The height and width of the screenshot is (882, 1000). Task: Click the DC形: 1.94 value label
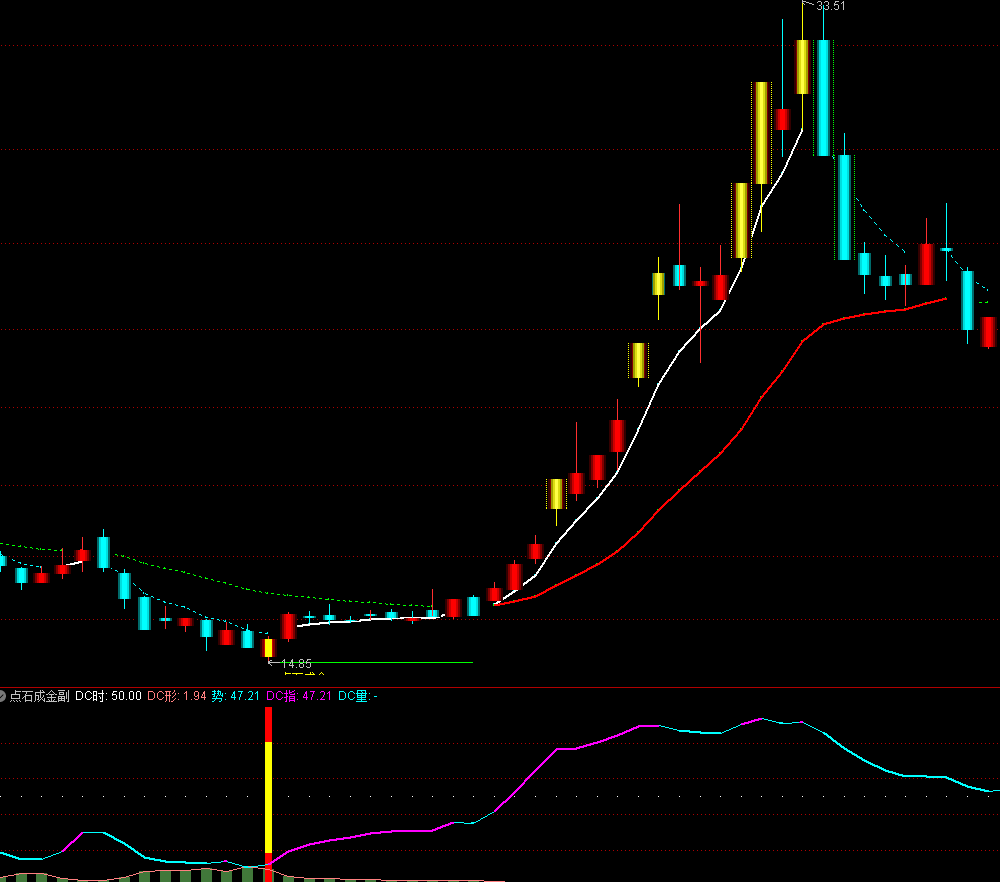(x=177, y=695)
